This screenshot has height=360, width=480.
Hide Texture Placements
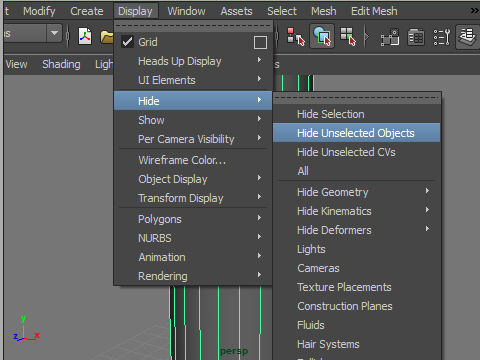pyautogui.click(x=357, y=287)
